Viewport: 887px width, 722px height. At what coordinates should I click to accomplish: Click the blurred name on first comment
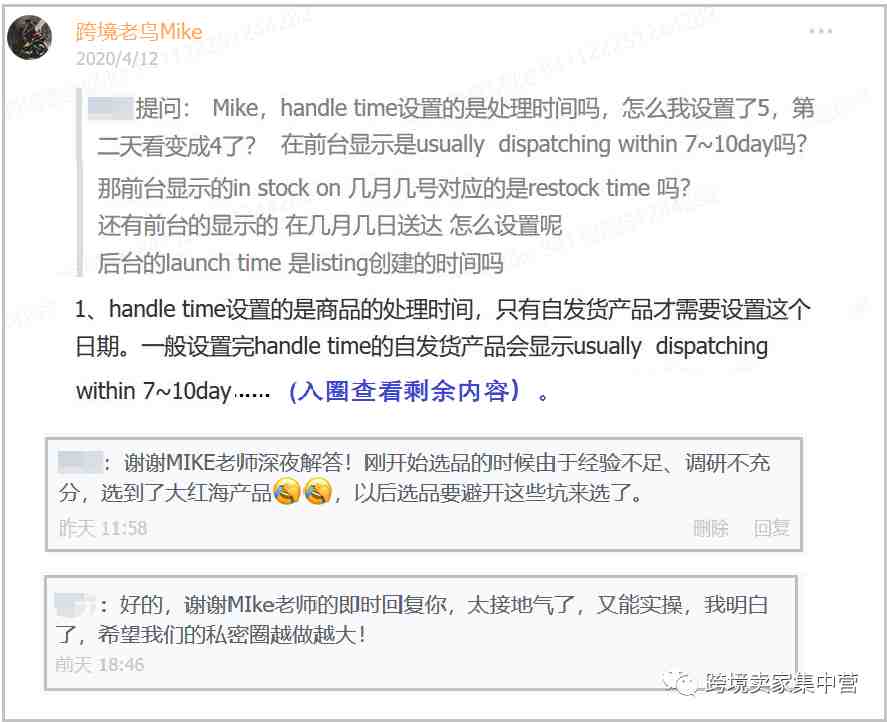(x=80, y=462)
